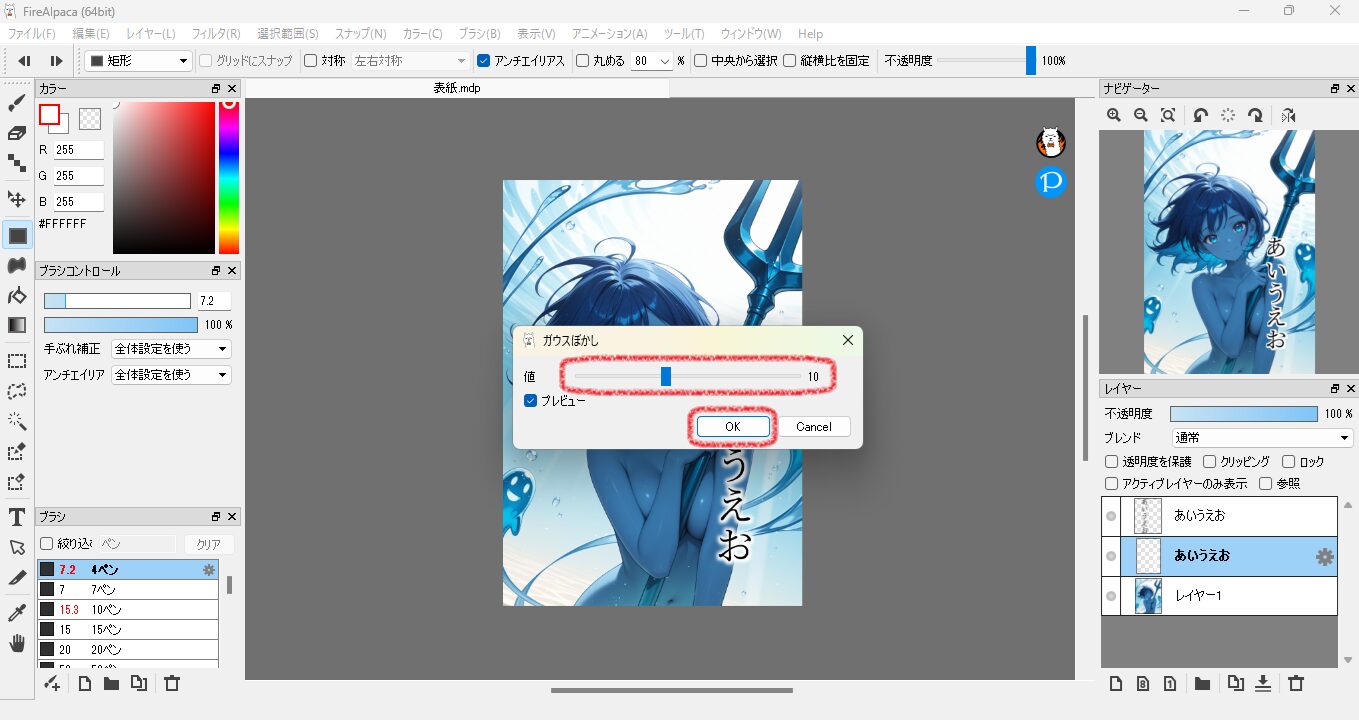Confirm the Gaussian blur with OK
The width and height of the screenshot is (1359, 720).
coord(732,427)
